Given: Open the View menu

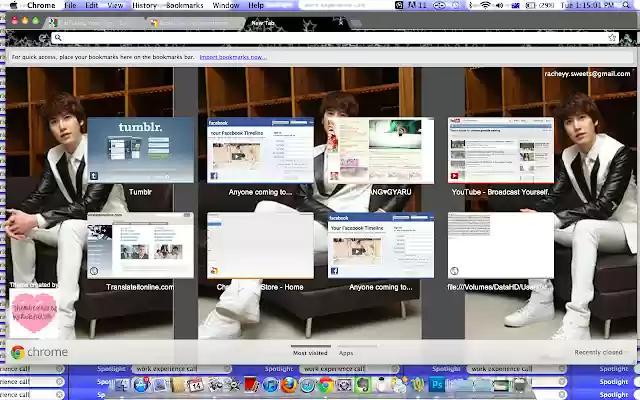Looking at the screenshot, I should click(x=115, y=5).
